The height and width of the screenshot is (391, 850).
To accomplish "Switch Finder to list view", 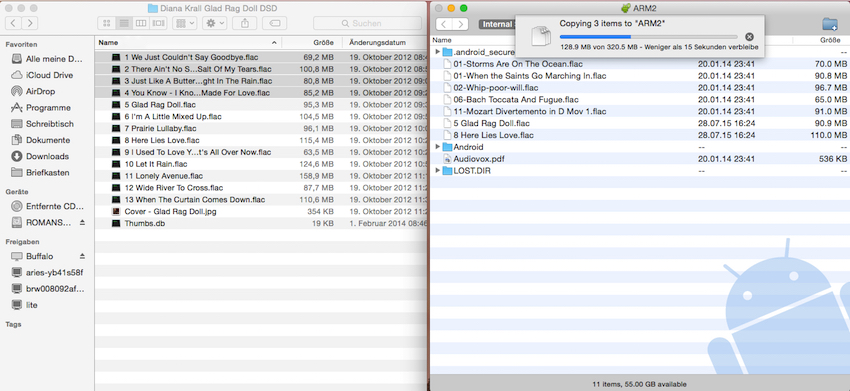I will (x=124, y=23).
